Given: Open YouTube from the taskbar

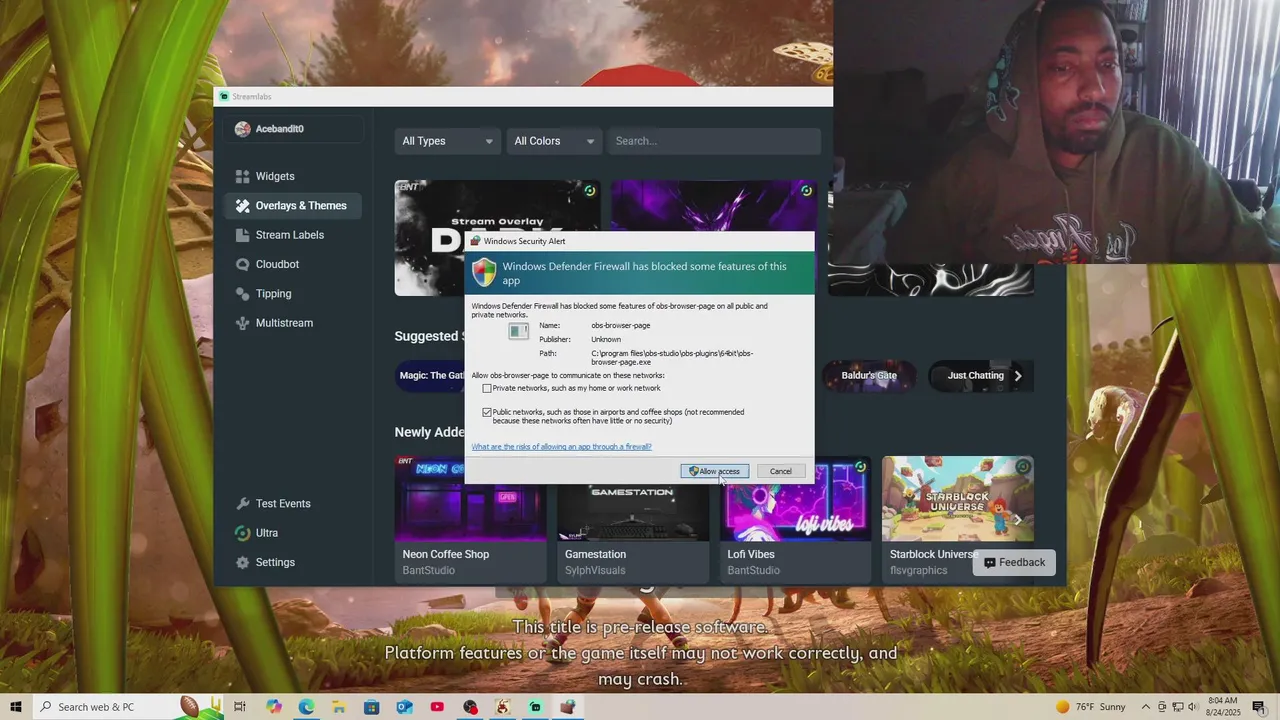Looking at the screenshot, I should [x=437, y=707].
